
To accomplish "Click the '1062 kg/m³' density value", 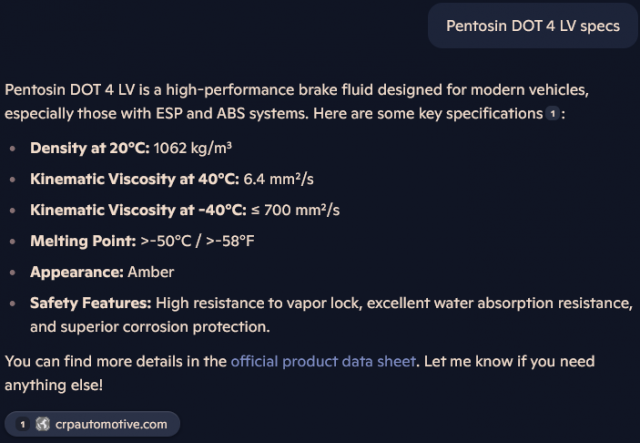I will tap(193, 148).
